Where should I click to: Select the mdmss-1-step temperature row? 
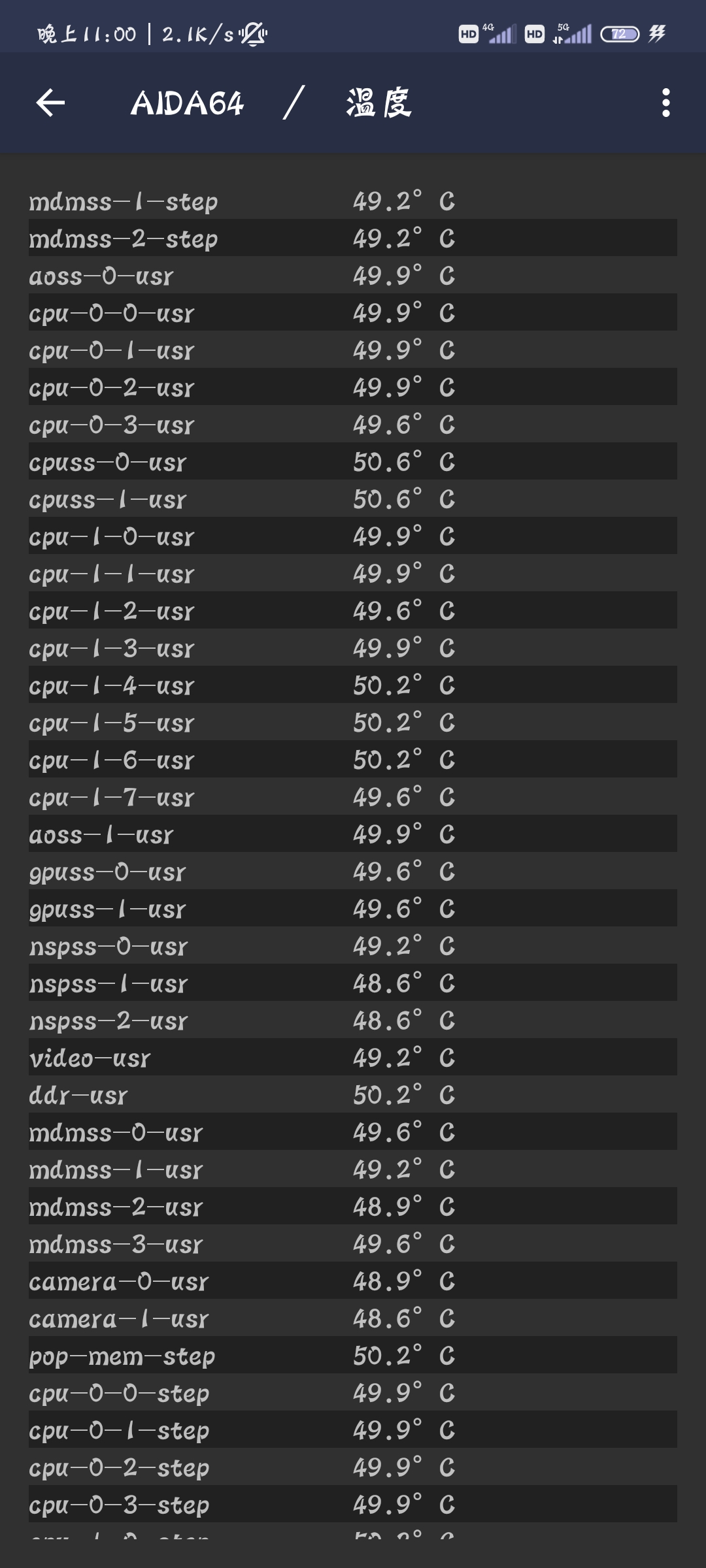353,201
